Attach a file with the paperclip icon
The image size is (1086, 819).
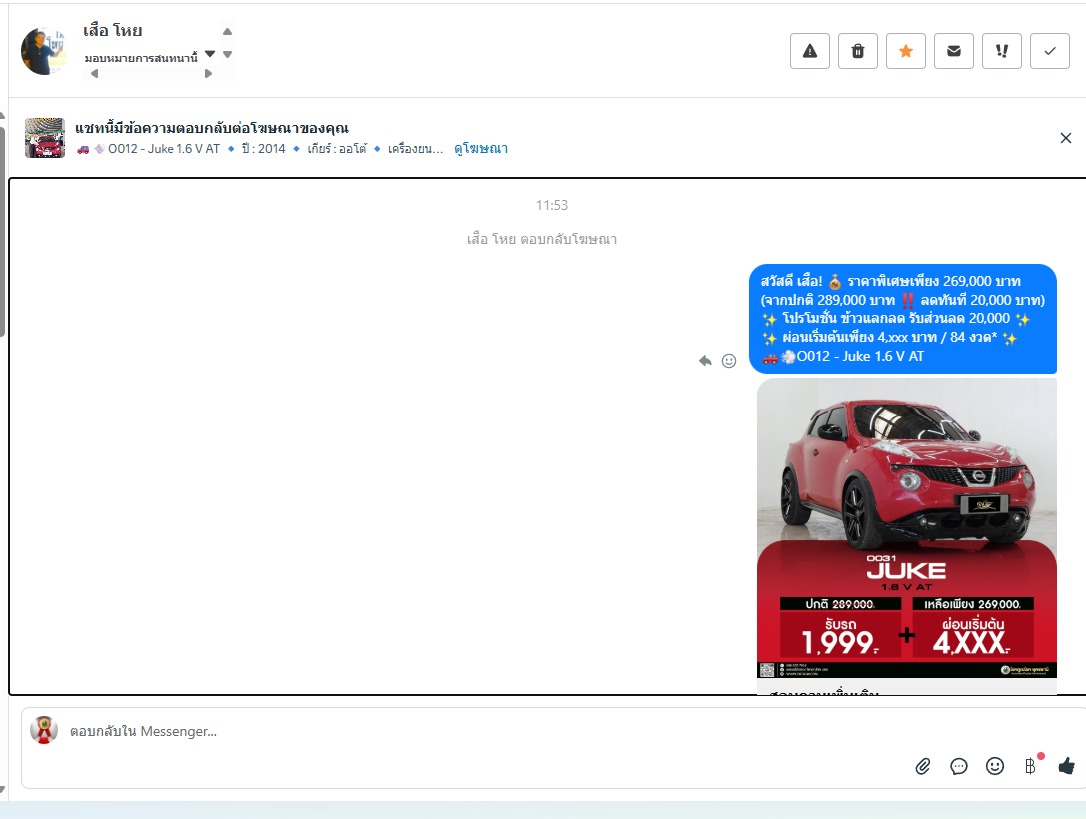click(923, 766)
